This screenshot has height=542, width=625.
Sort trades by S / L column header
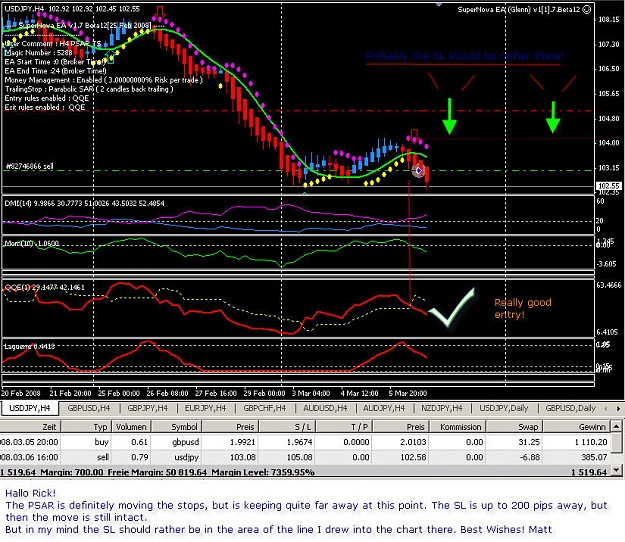[287, 427]
